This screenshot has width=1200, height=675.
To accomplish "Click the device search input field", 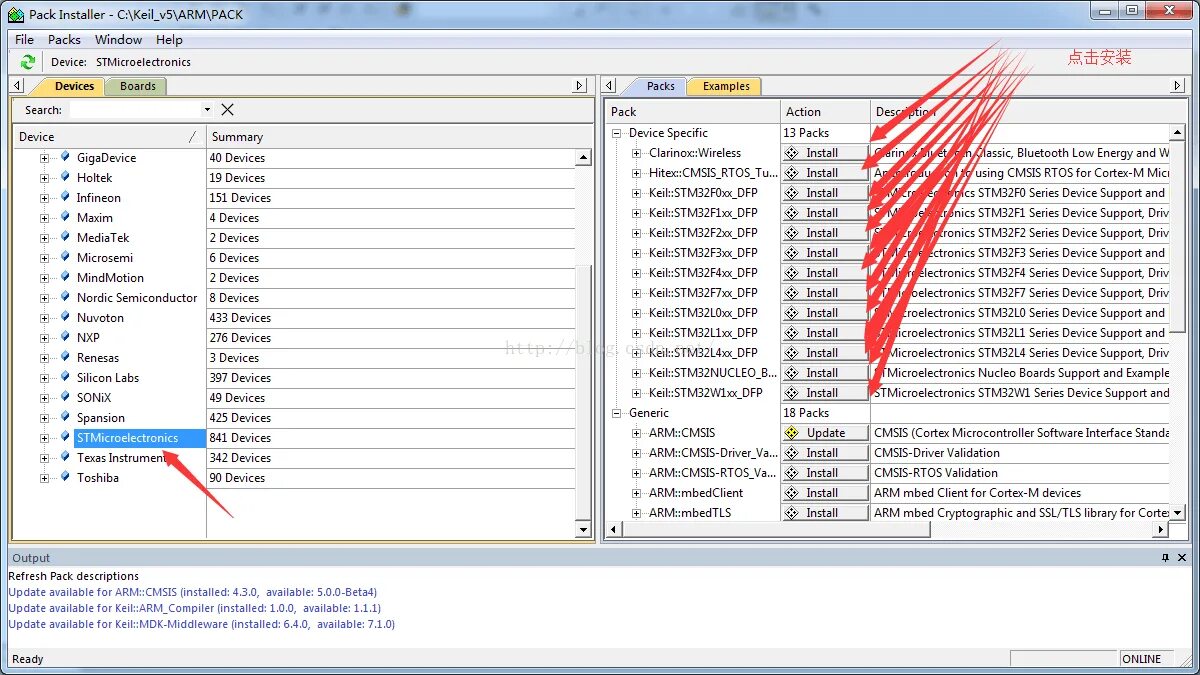I will 135,109.
